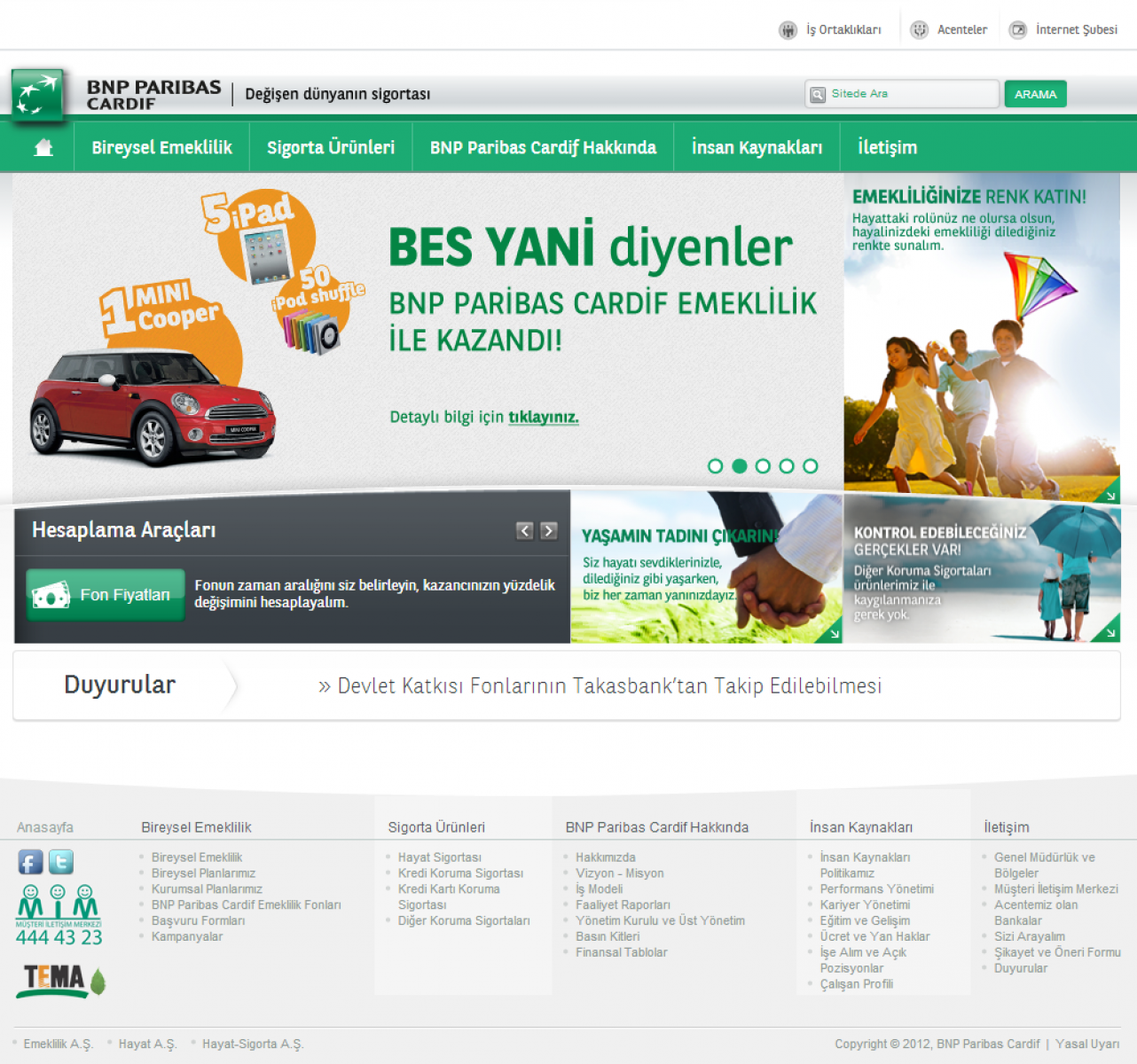This screenshot has height=1064, width=1137.
Task: Show previous Hesaplama Araçları item
Action: point(525,530)
